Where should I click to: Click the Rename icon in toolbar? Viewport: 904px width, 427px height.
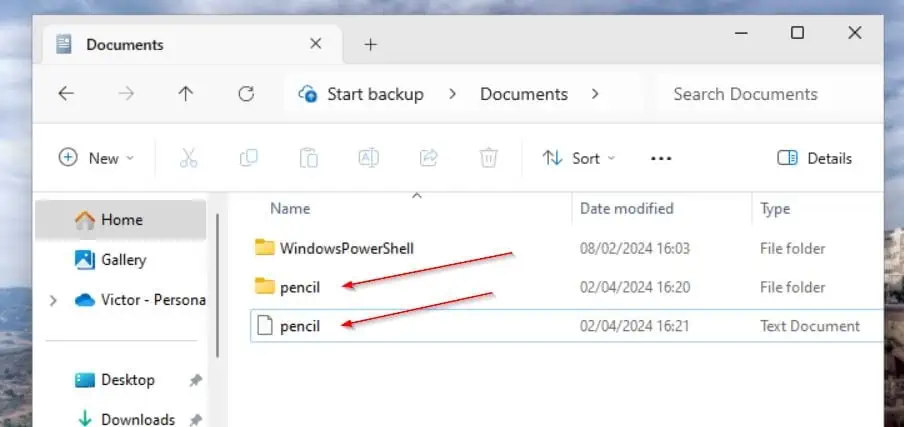point(368,158)
